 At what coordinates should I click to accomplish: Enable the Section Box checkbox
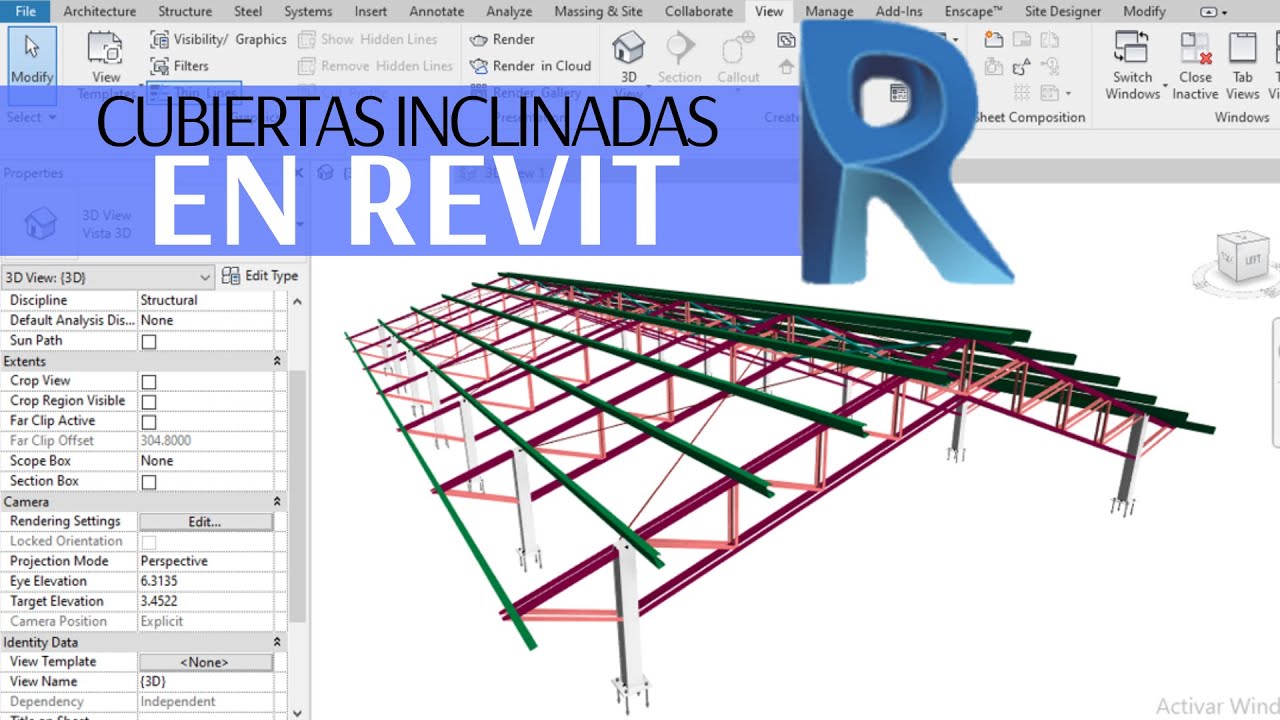click(x=149, y=481)
